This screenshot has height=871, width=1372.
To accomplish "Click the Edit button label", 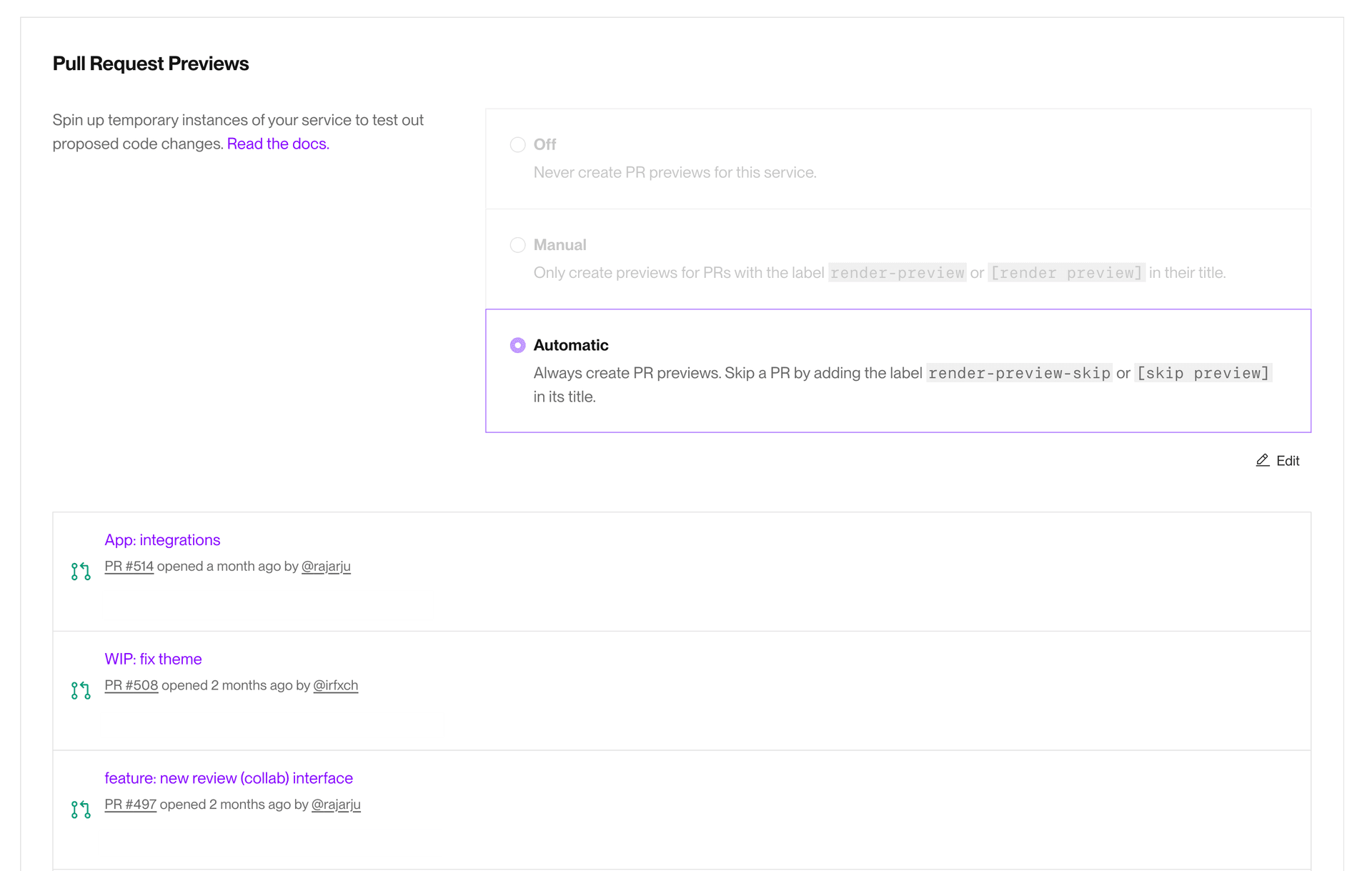I will [x=1288, y=461].
